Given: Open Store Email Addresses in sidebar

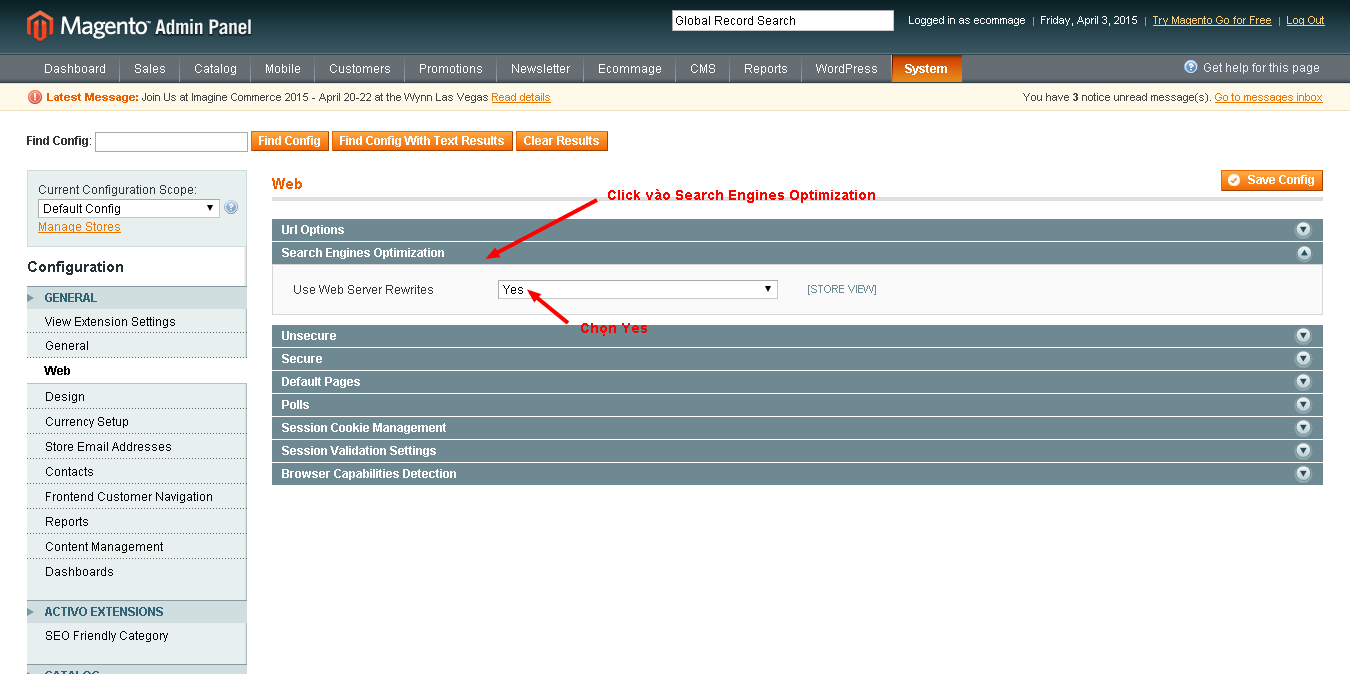Looking at the screenshot, I should (x=136, y=447).
